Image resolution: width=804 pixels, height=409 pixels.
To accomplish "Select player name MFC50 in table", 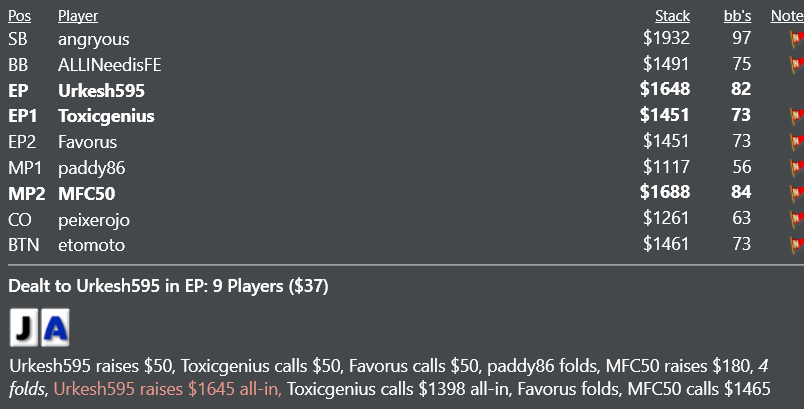I will pyautogui.click(x=87, y=194).
